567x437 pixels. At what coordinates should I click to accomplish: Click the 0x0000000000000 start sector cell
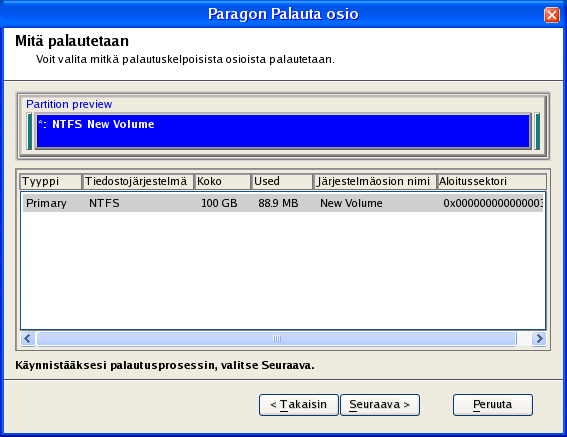click(x=493, y=203)
